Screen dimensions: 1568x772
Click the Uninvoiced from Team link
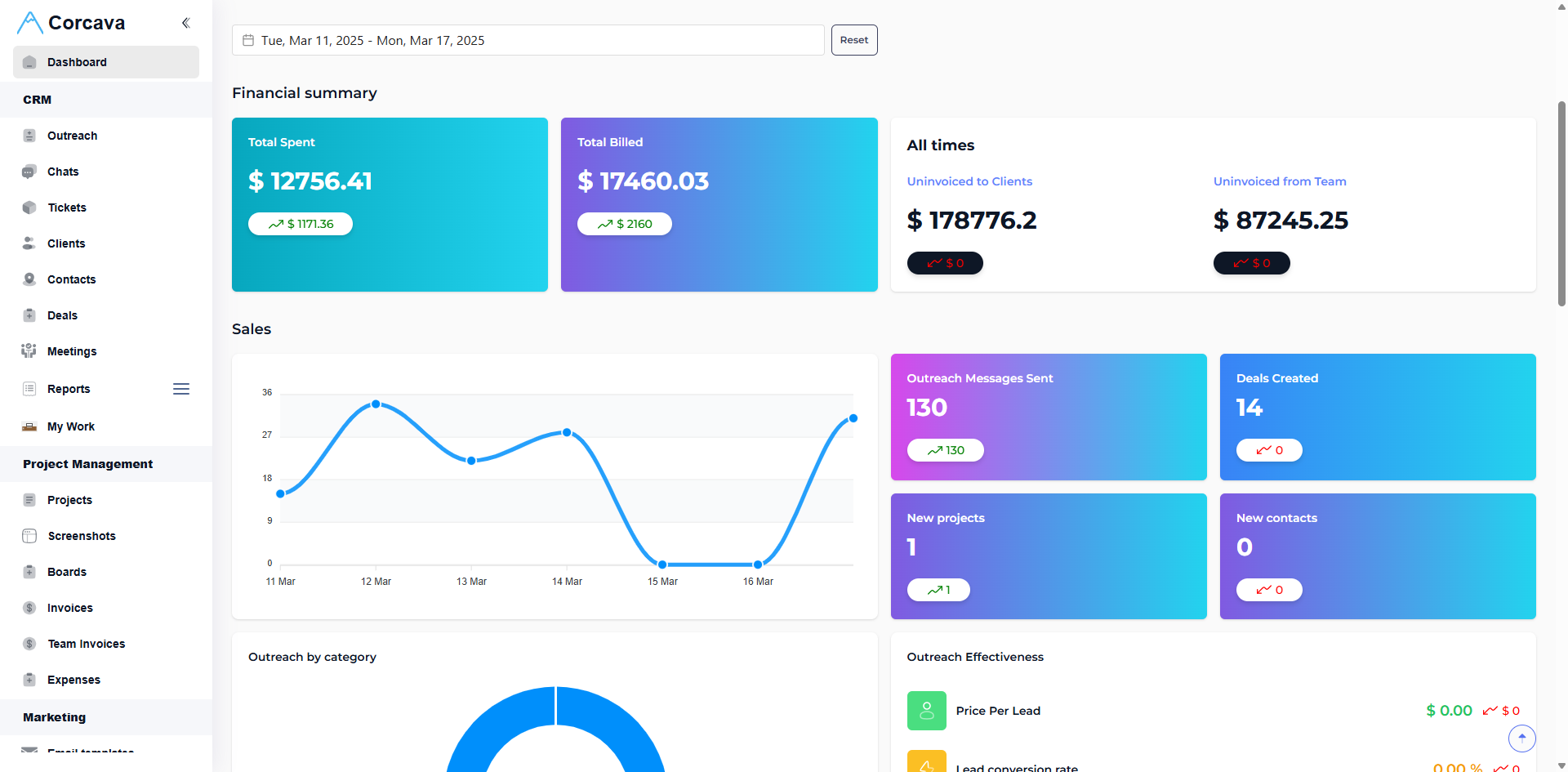(1280, 181)
